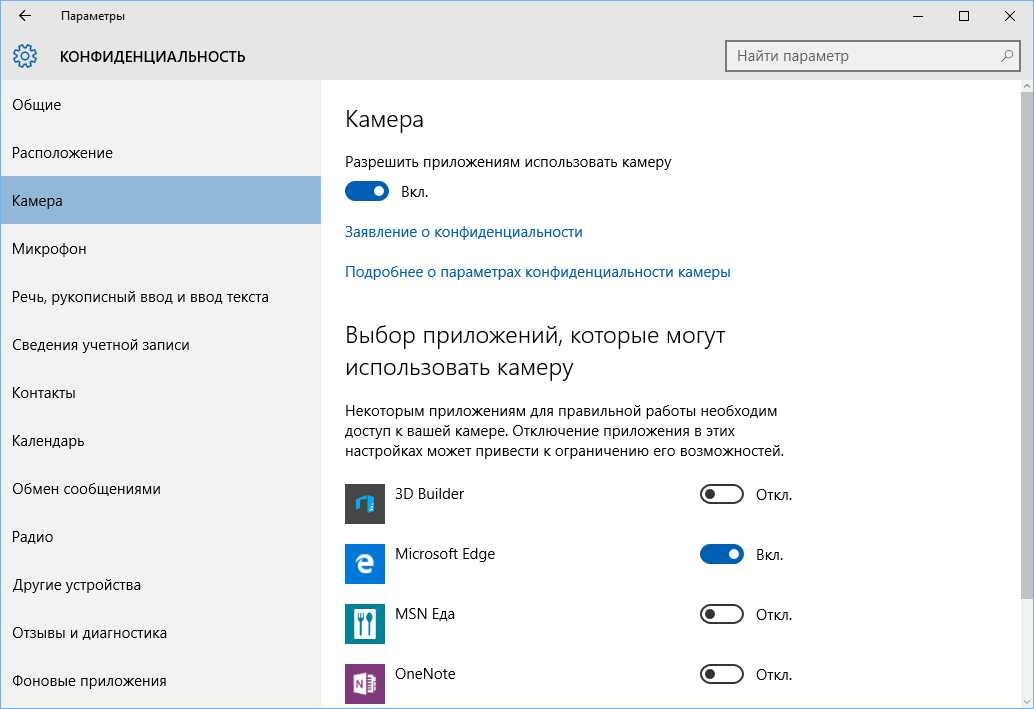The image size is (1034, 709).
Task: Click inside the Найти параметр search field
Action: click(860, 56)
